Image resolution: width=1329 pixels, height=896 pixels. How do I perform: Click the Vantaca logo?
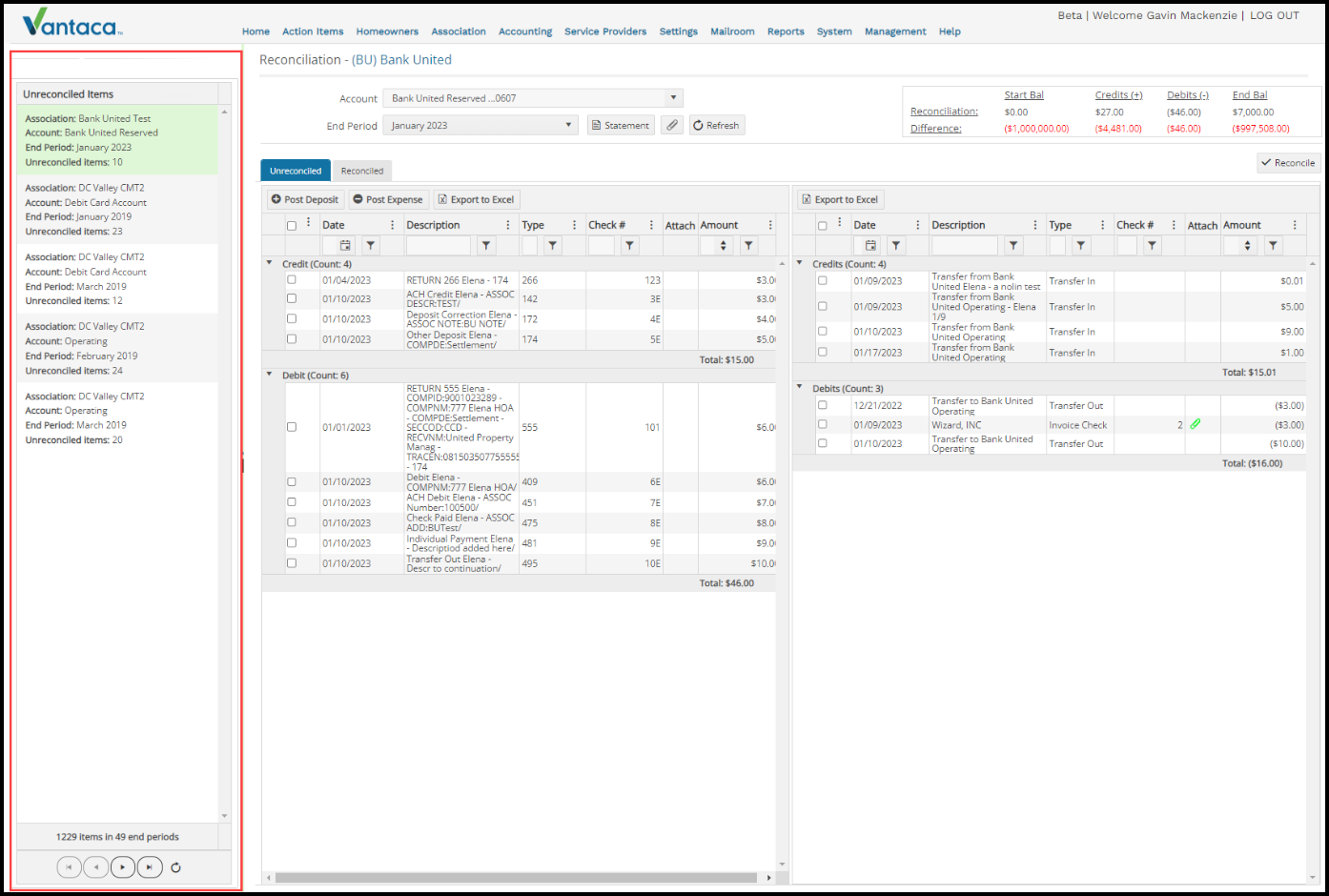[72, 23]
